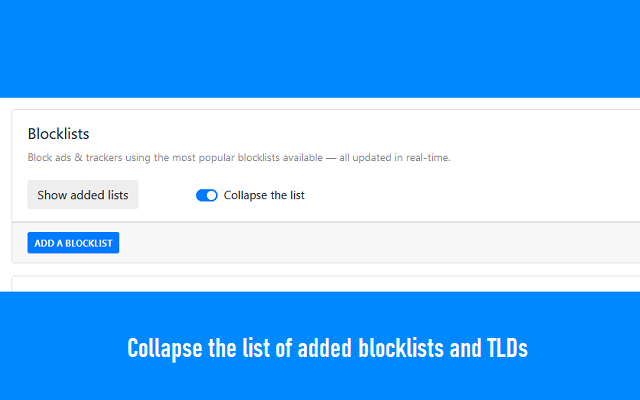Click the "Show added lists" button
Screen dimensions: 640x400
click(83, 195)
